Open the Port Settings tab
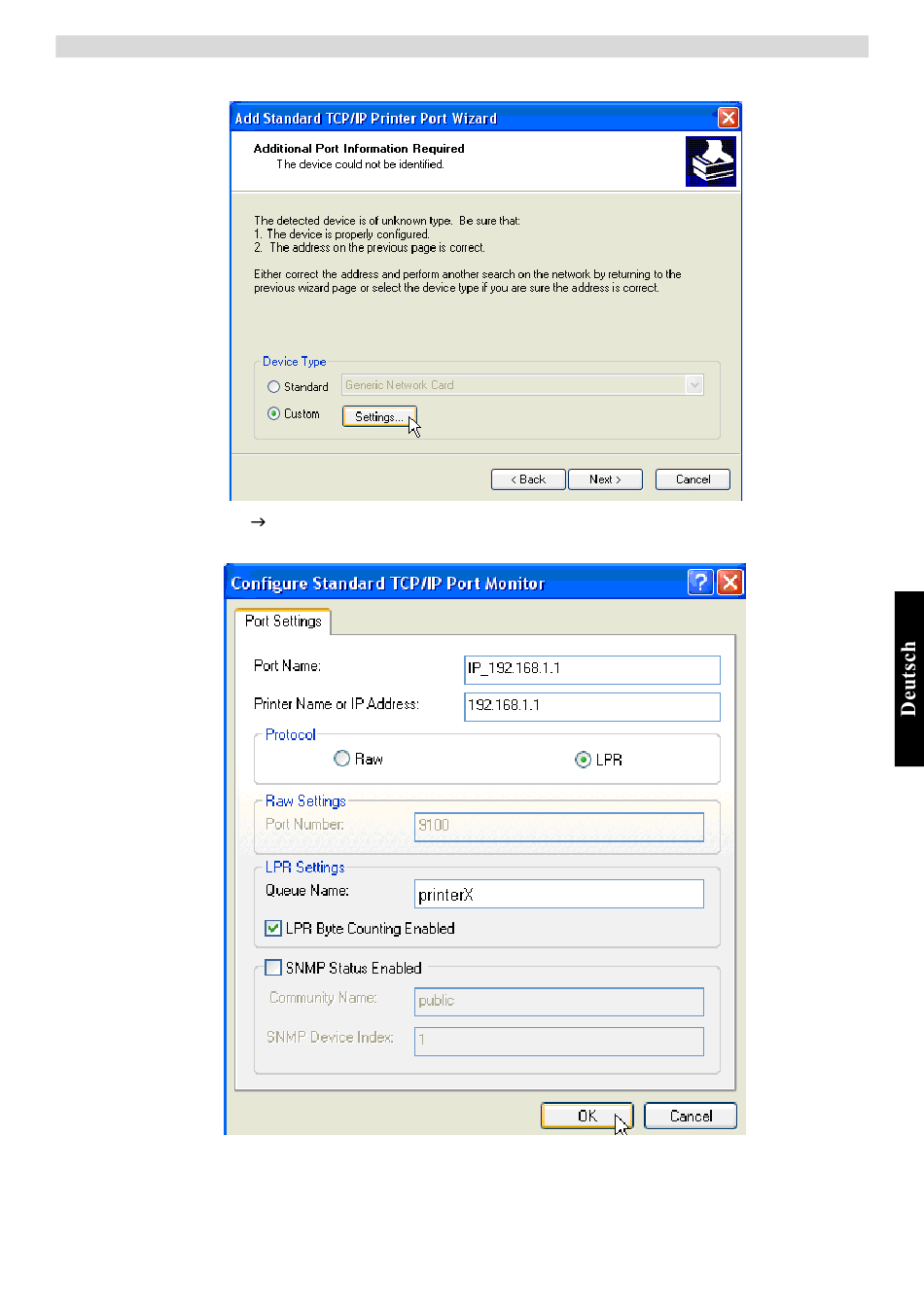The width and height of the screenshot is (924, 1314). 283,621
